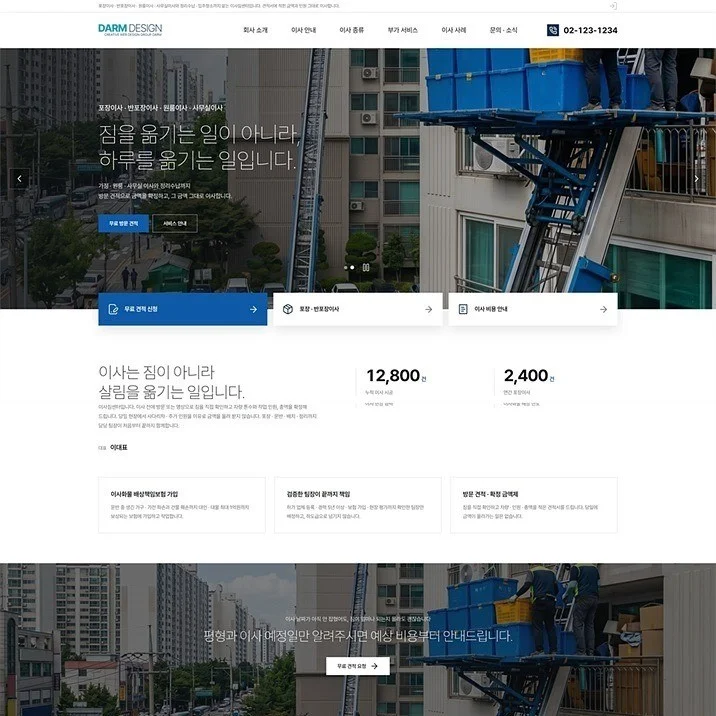Click the hero subtitle 포장이사 · 반포장이사 · 원룸이사 · 사무실이사
The height and width of the screenshot is (716, 716).
click(161, 108)
